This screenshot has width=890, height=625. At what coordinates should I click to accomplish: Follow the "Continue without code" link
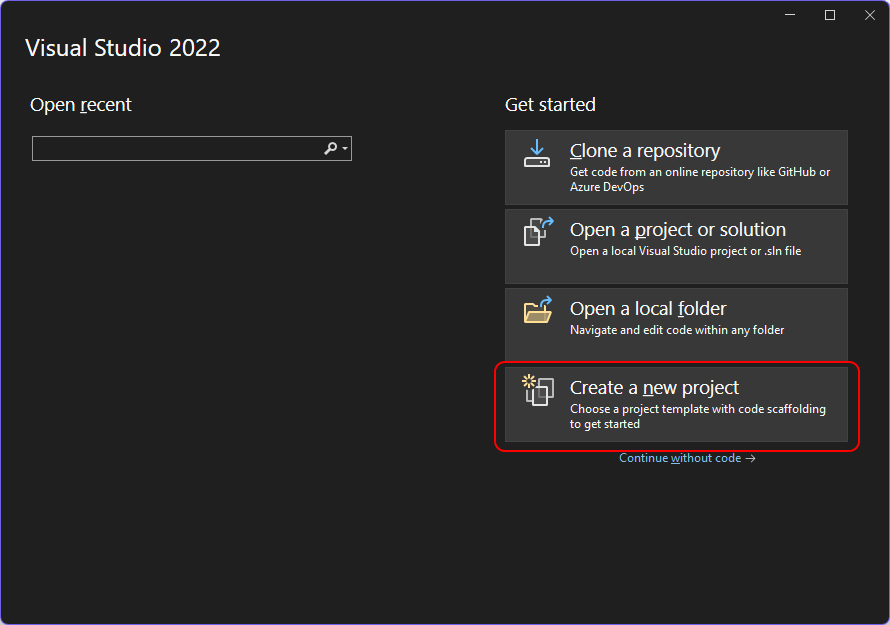tap(680, 458)
